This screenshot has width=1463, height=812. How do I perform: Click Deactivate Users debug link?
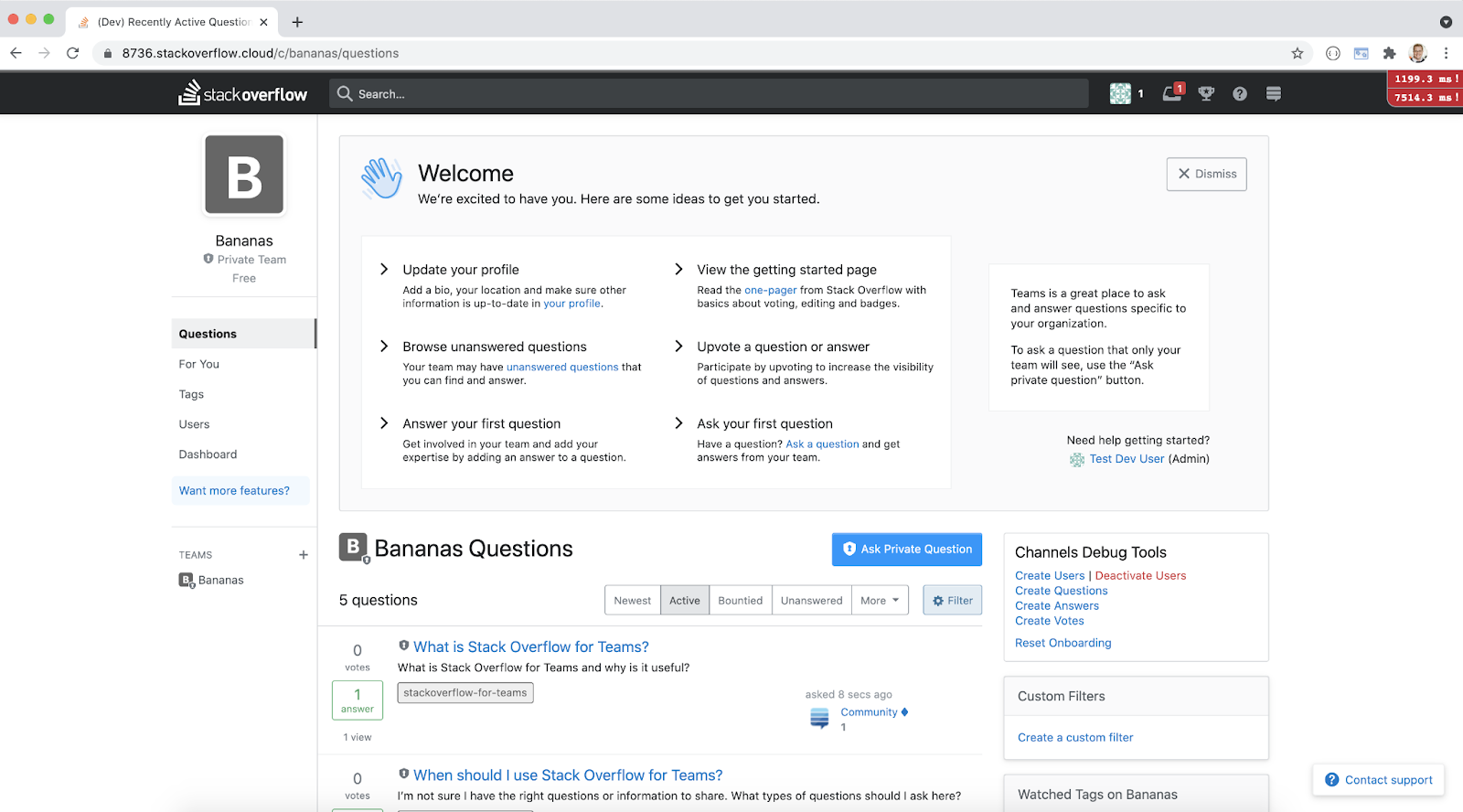(1140, 576)
